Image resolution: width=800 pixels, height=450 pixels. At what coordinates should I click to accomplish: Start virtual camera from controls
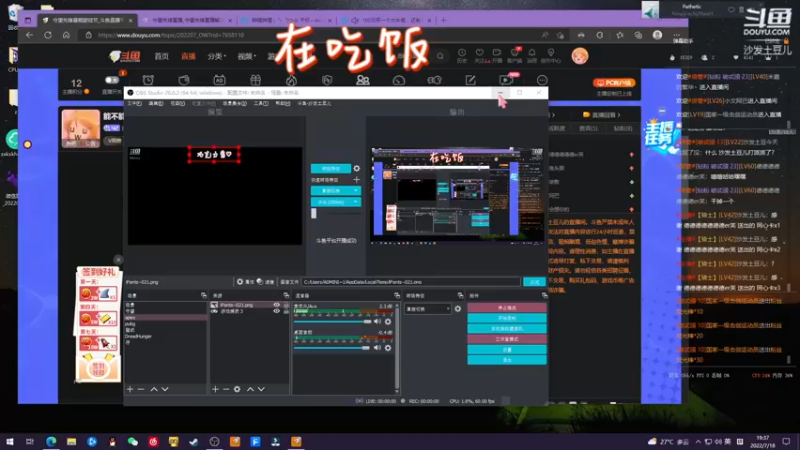(x=507, y=329)
